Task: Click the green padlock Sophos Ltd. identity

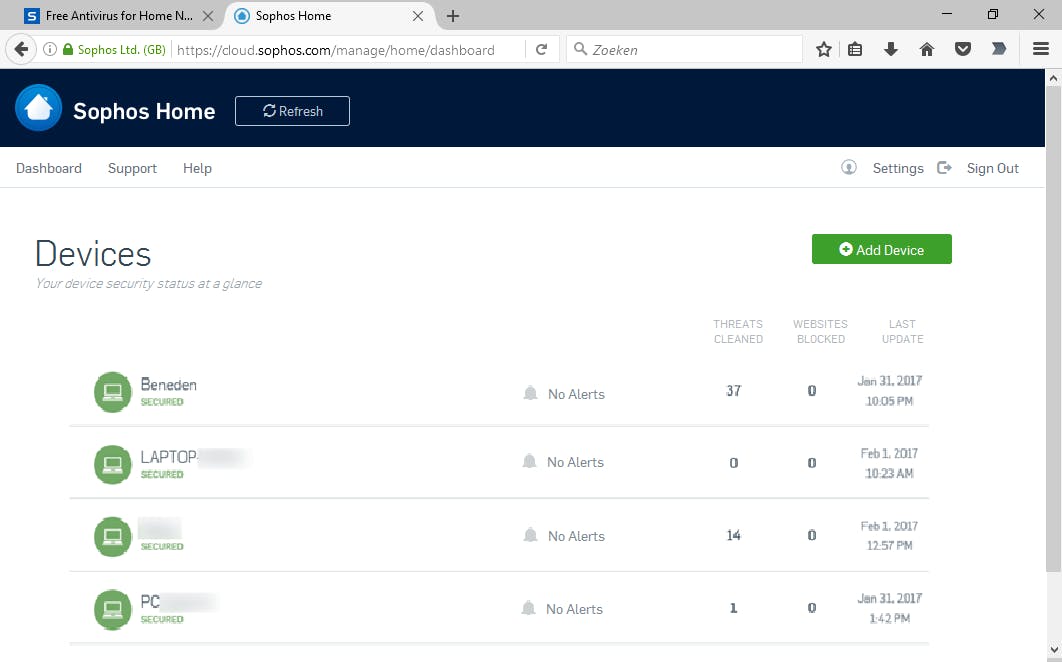Action: [114, 49]
